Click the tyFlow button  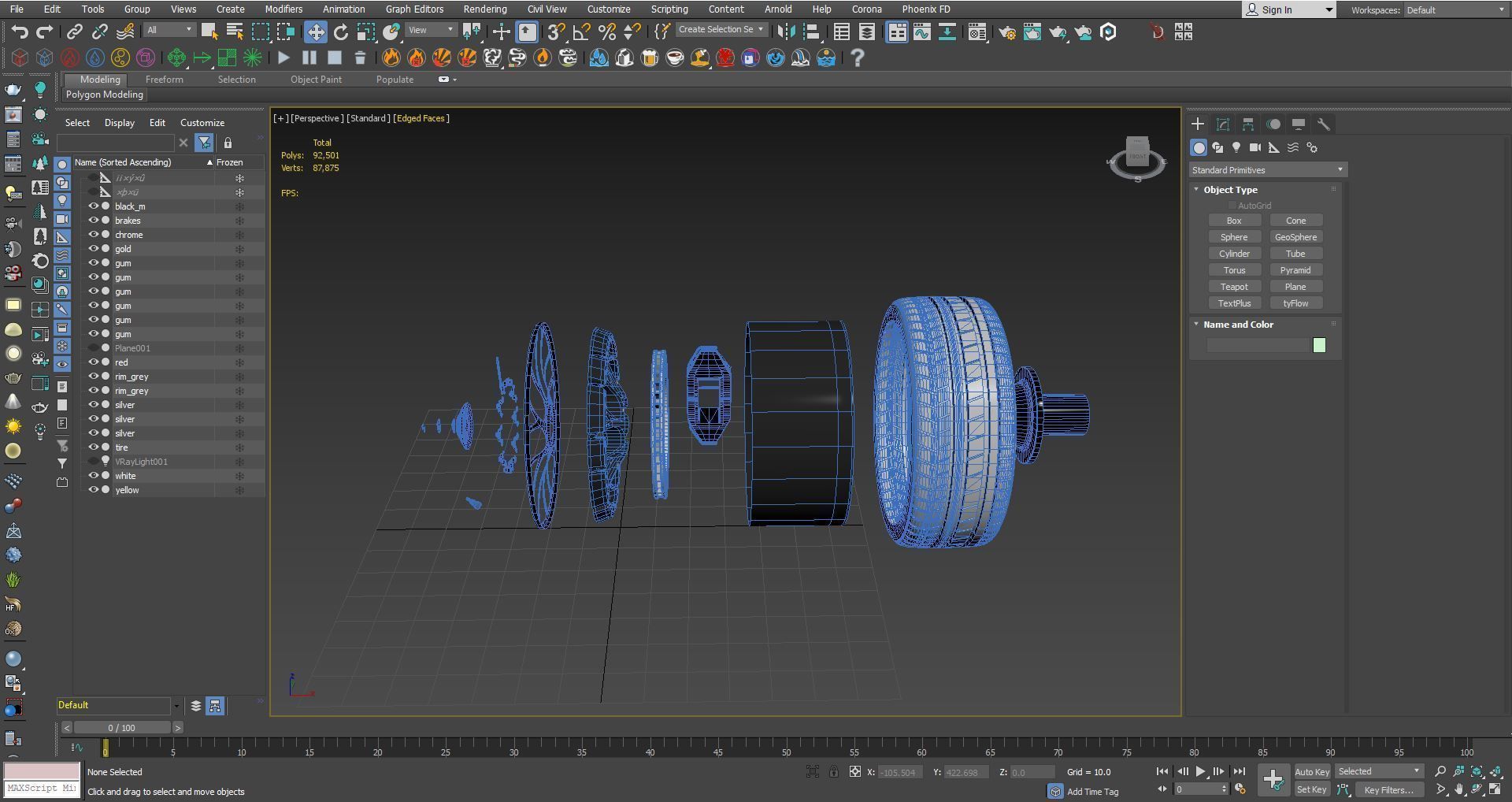[1295, 303]
